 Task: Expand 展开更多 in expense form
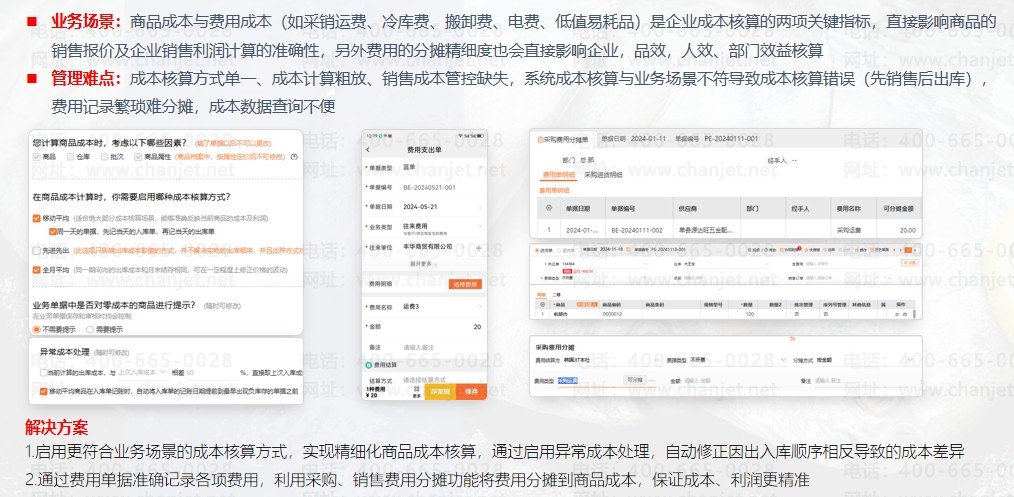click(x=424, y=264)
